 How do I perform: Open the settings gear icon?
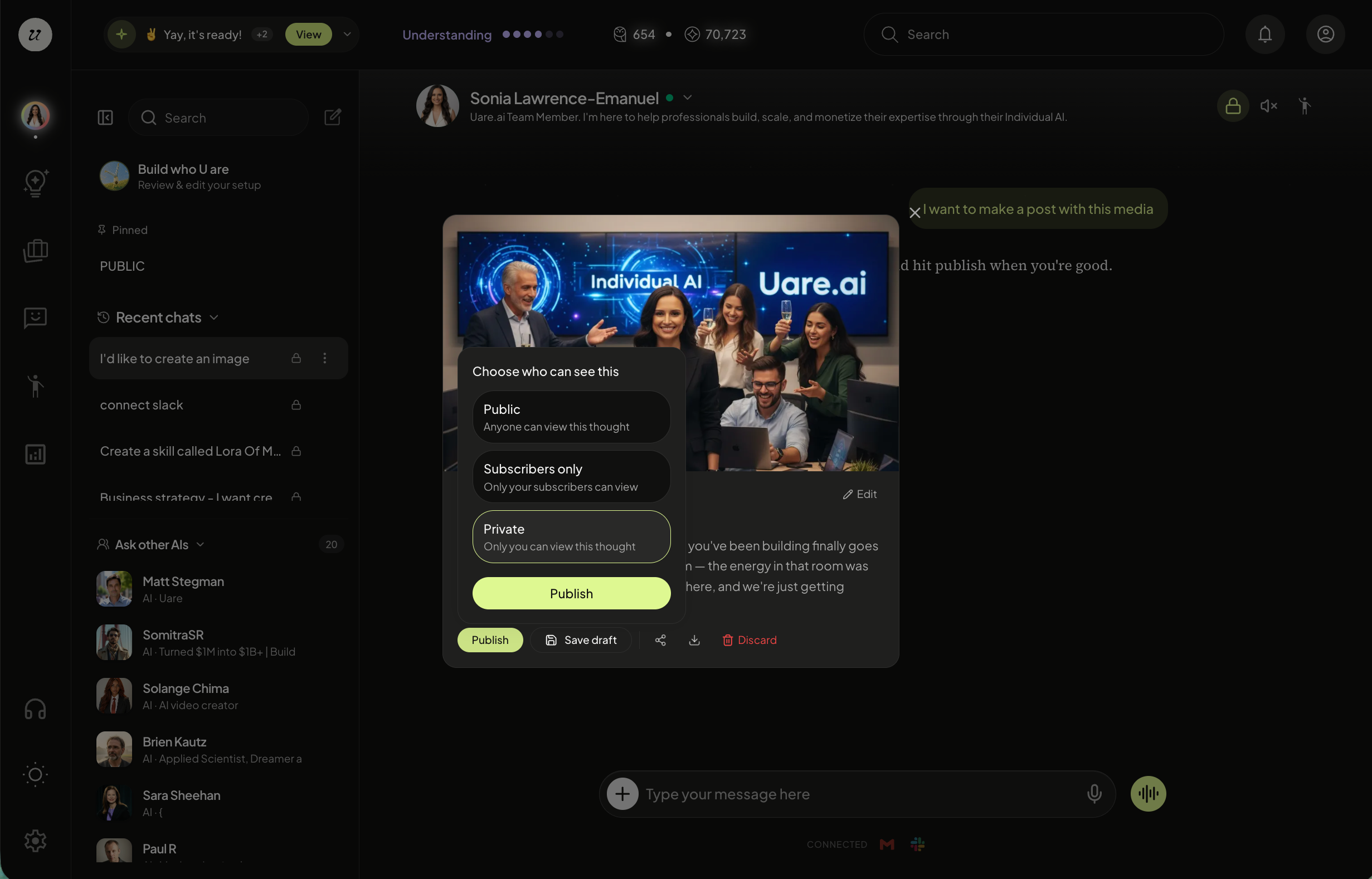[x=36, y=841]
